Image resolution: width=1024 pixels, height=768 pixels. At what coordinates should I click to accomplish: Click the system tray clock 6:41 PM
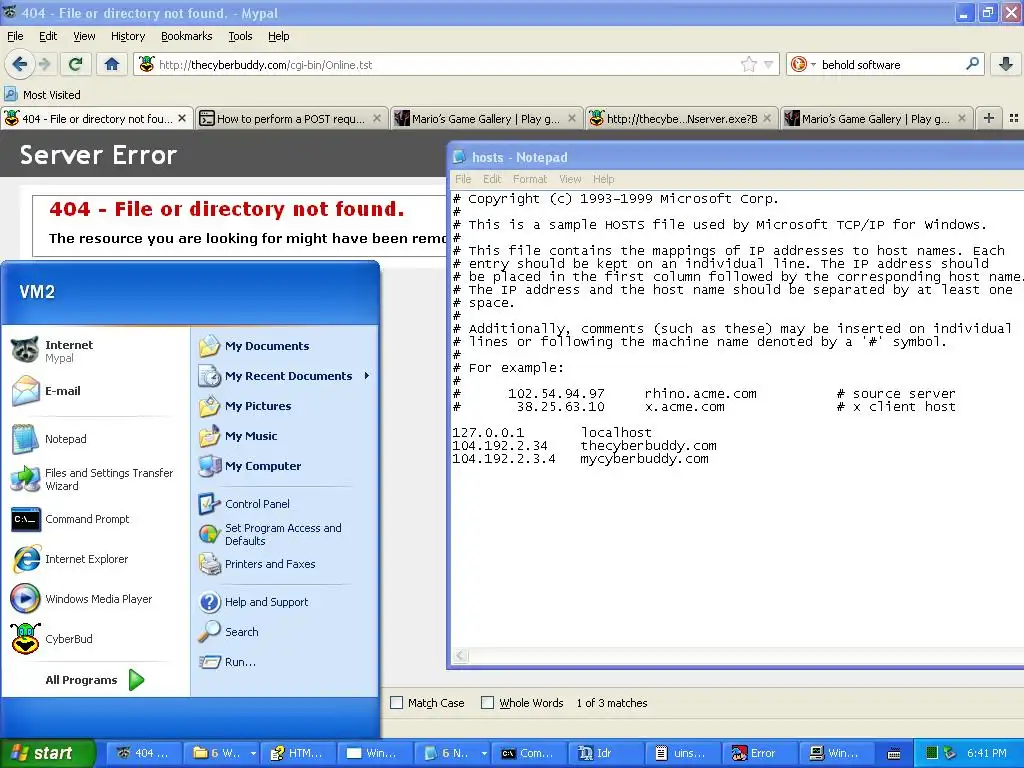point(987,753)
